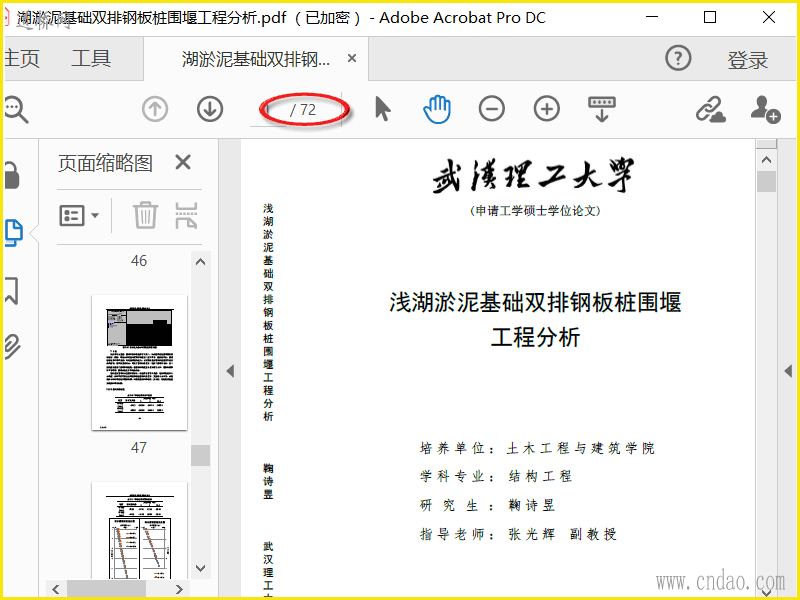This screenshot has width=800, height=600.
Task: Click the text 指导老师：张光辉 副教授
Action: pyautogui.click(x=518, y=534)
